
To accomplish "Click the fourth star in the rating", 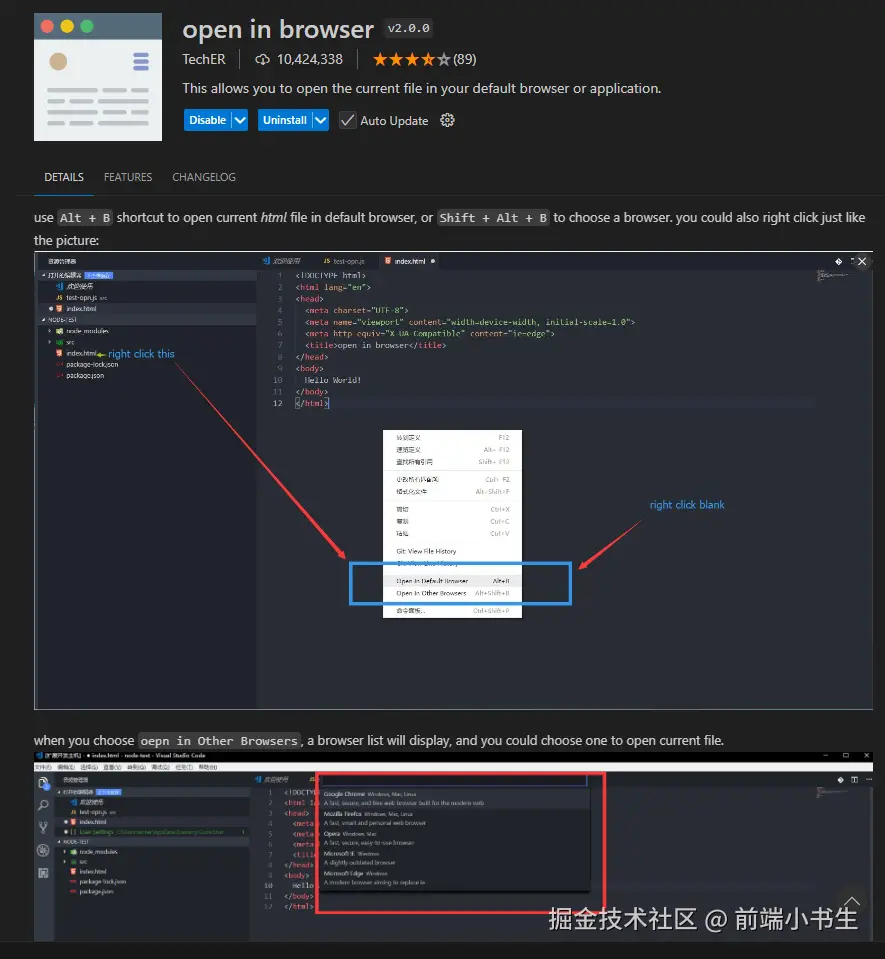I will point(428,58).
